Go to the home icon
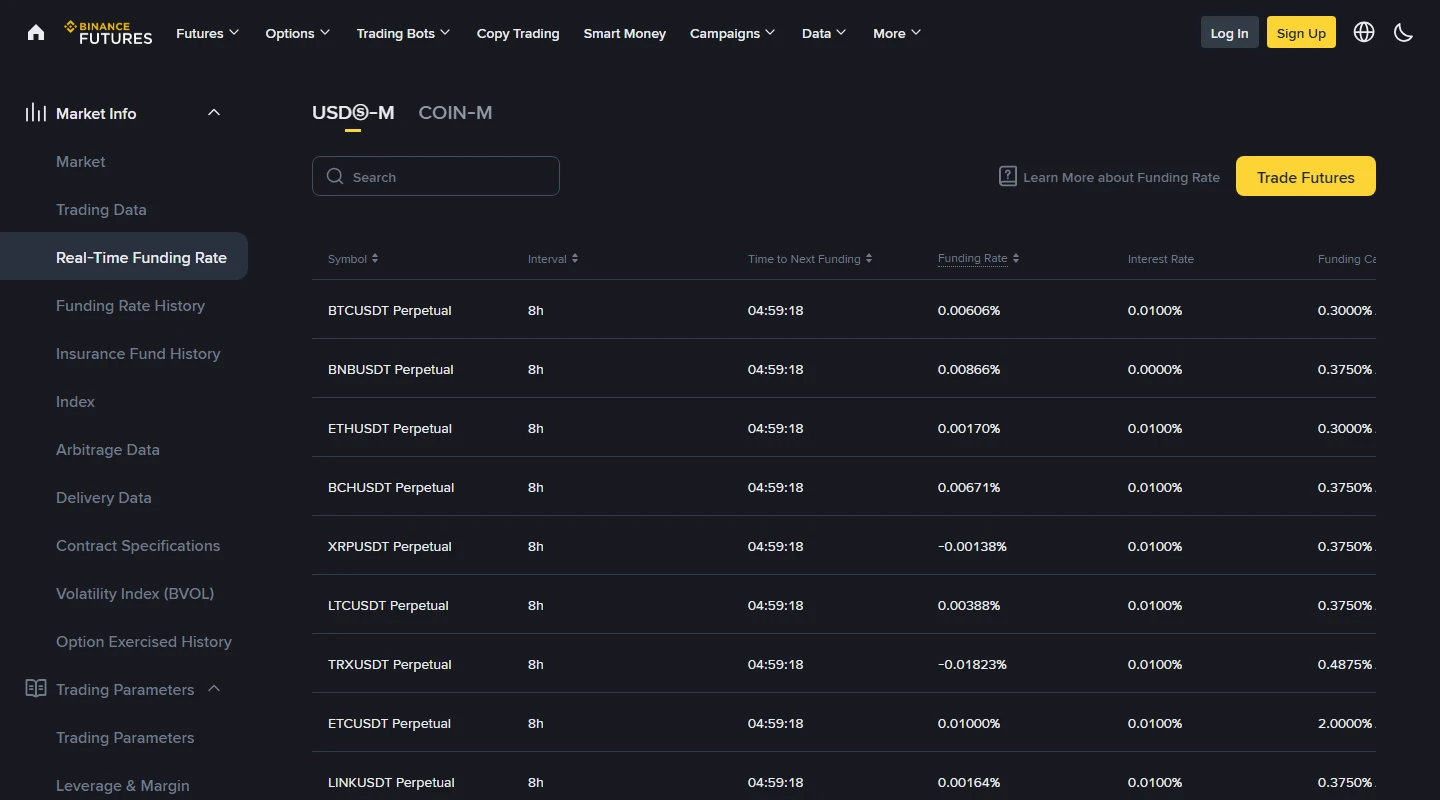 coord(36,33)
